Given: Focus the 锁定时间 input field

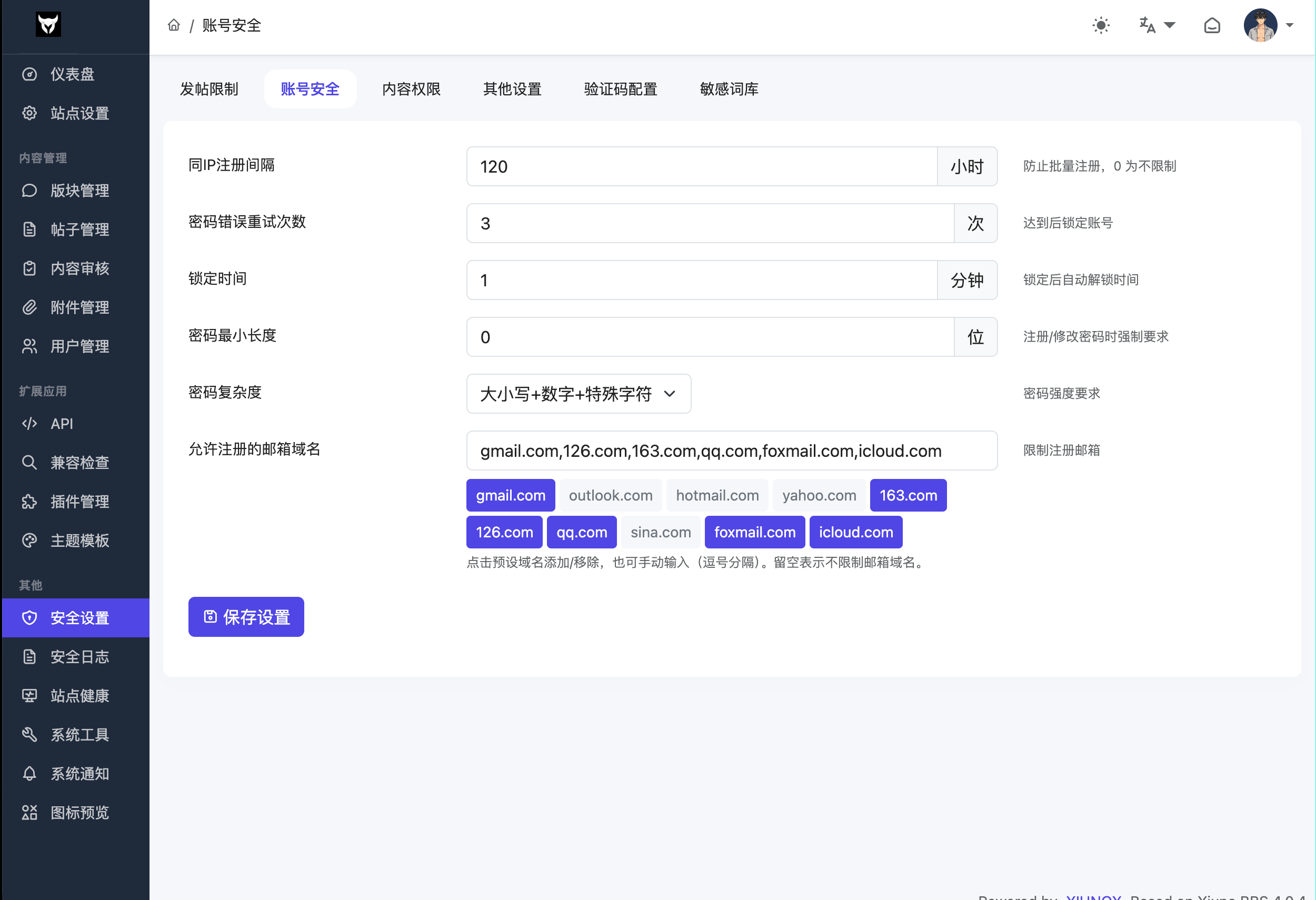Looking at the screenshot, I should [x=702, y=280].
